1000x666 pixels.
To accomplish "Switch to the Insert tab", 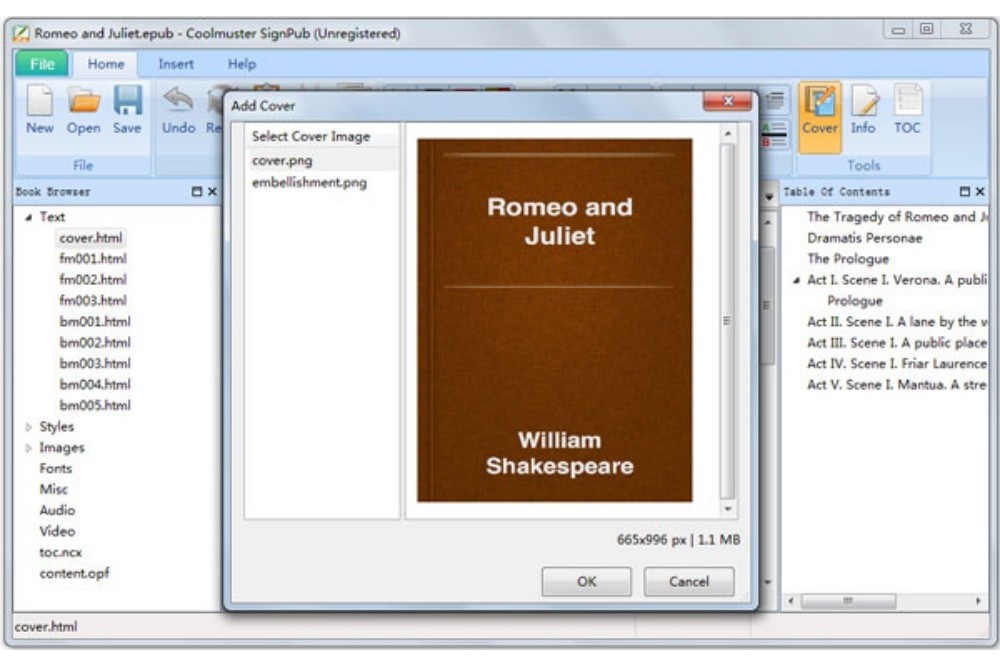I will click(x=176, y=64).
